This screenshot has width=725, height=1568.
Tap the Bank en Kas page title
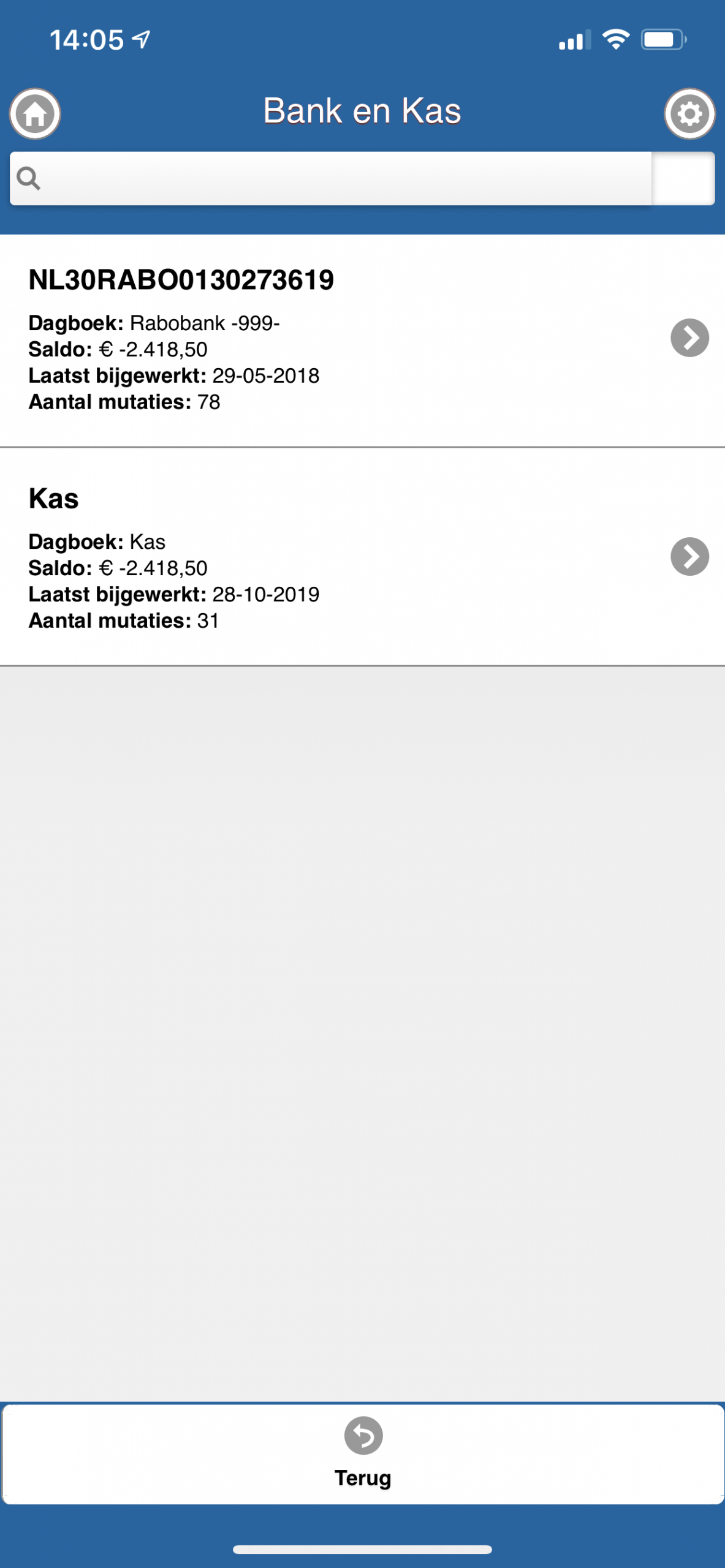(x=362, y=111)
